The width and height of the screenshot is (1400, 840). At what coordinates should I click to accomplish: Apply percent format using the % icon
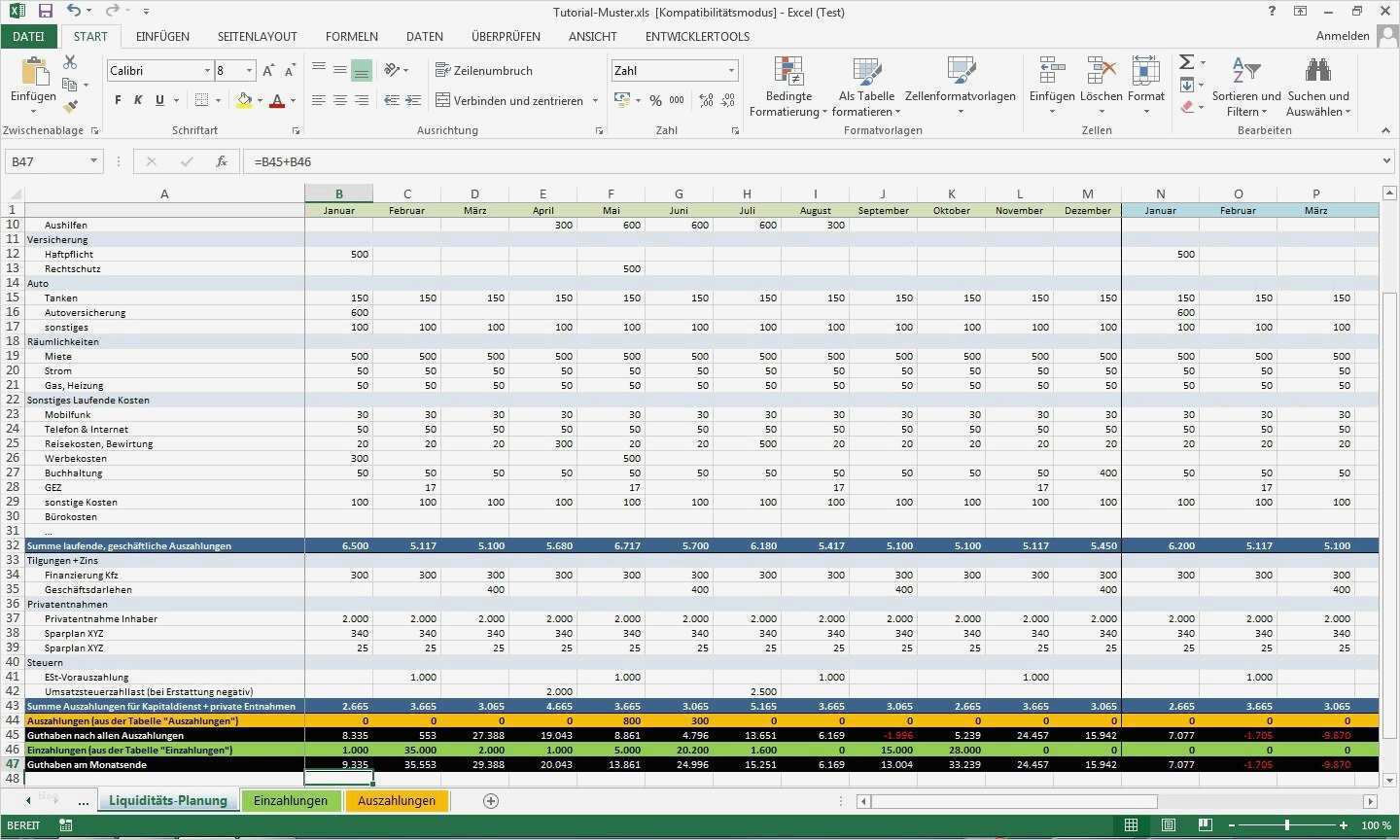click(x=657, y=99)
